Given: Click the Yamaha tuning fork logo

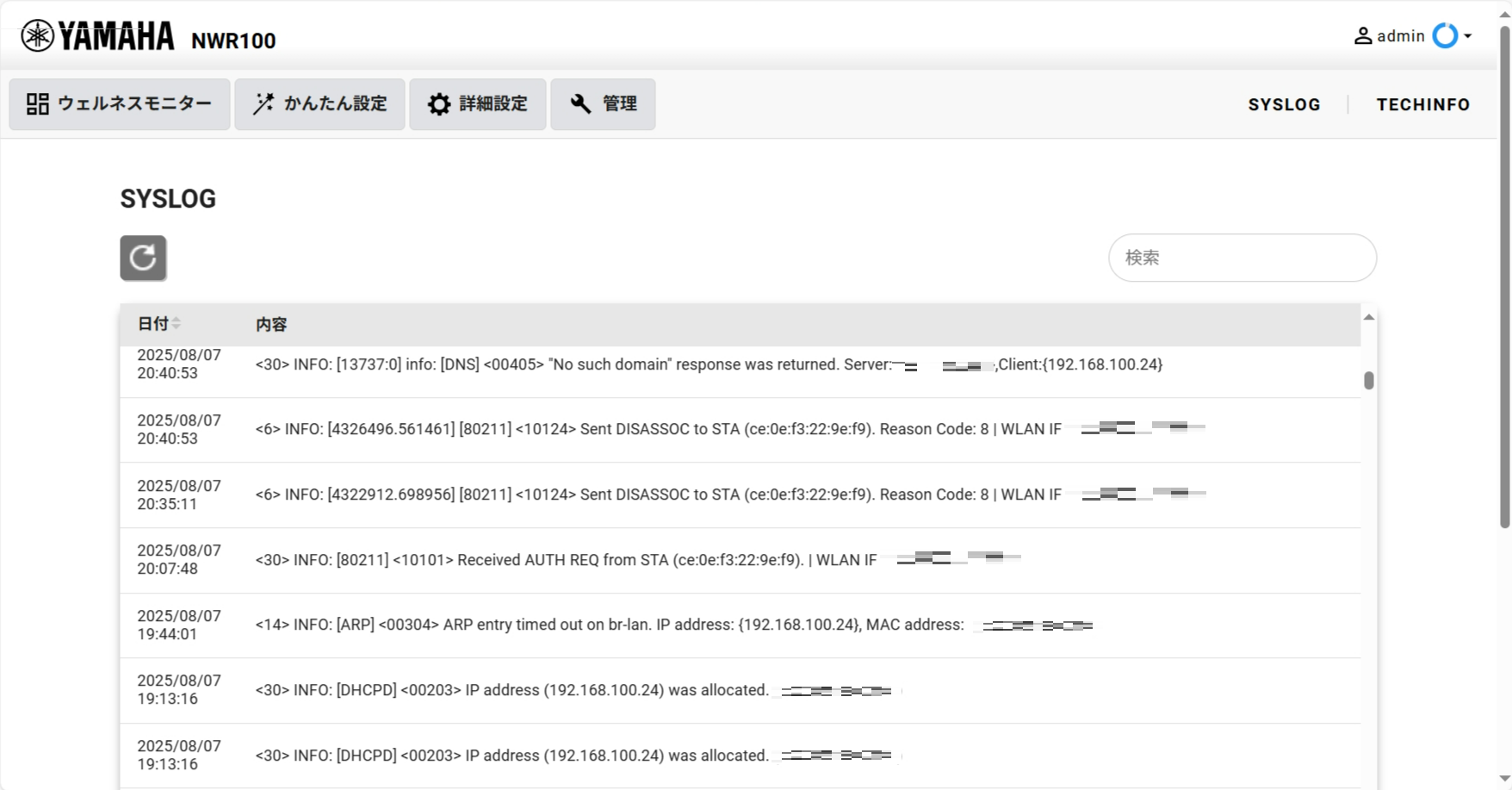Looking at the screenshot, I should [38, 36].
